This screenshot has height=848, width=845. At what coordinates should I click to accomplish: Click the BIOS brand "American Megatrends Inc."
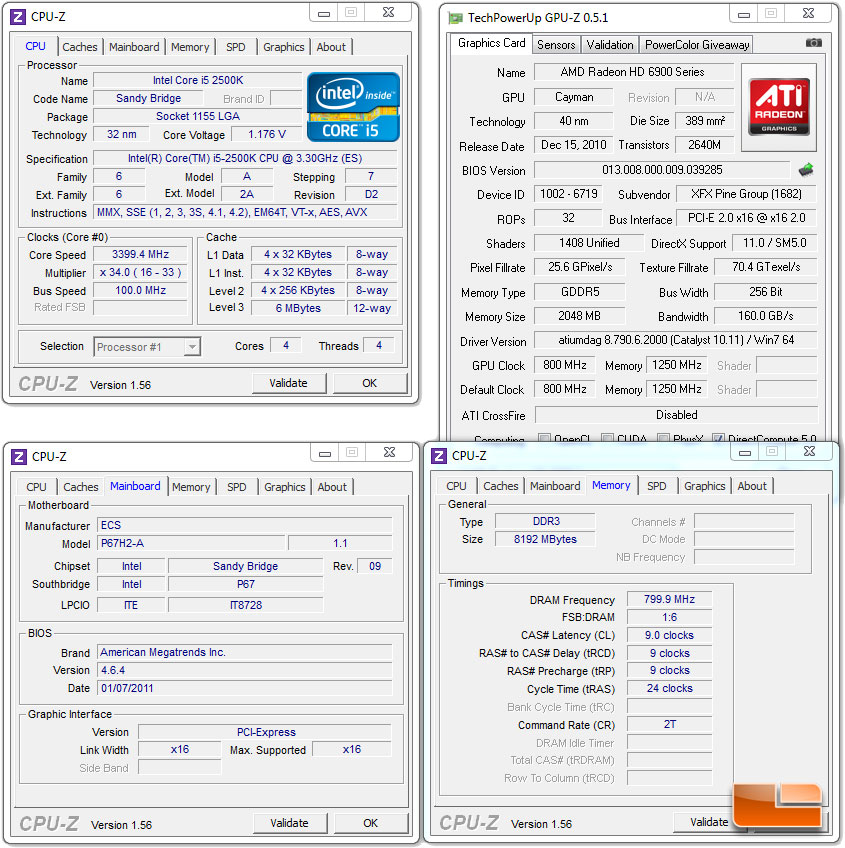(163, 653)
